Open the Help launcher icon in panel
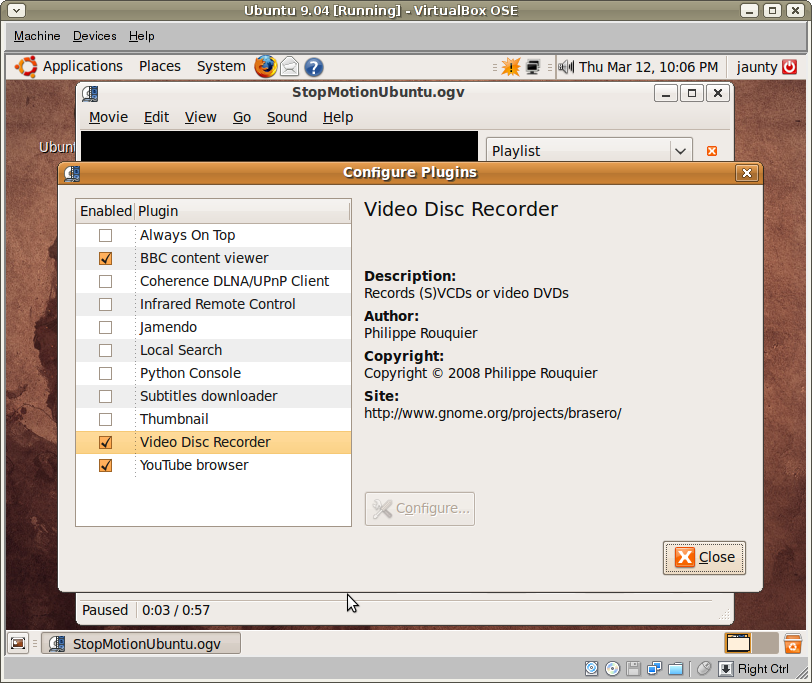This screenshot has height=683, width=812. pyautogui.click(x=314, y=67)
